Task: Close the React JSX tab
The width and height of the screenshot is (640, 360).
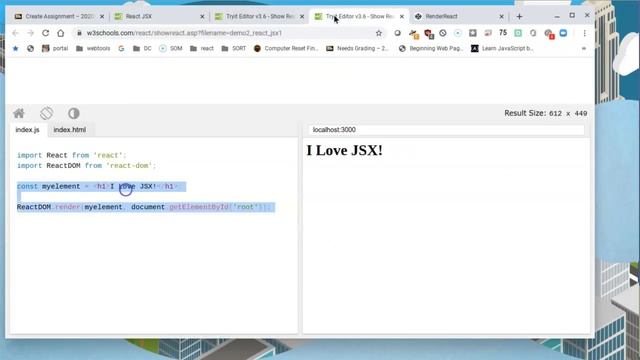Action: [202, 17]
